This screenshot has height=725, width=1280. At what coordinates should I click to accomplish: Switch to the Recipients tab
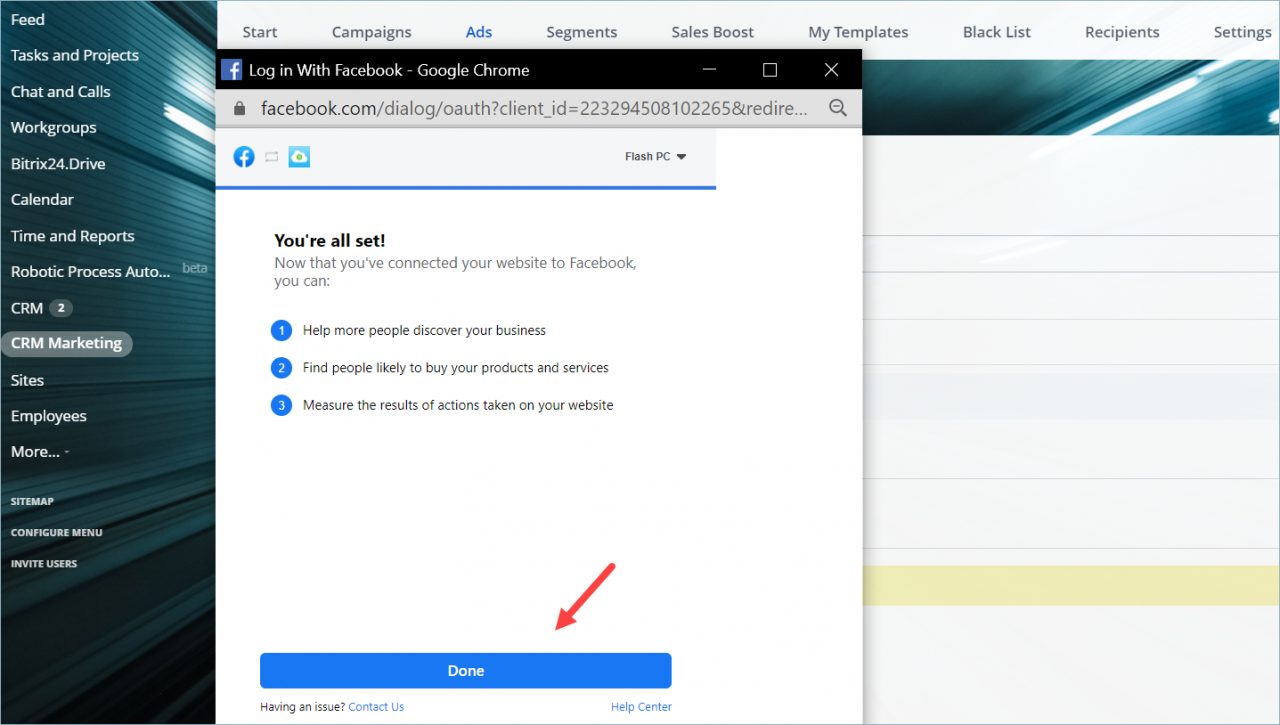tap(1122, 32)
